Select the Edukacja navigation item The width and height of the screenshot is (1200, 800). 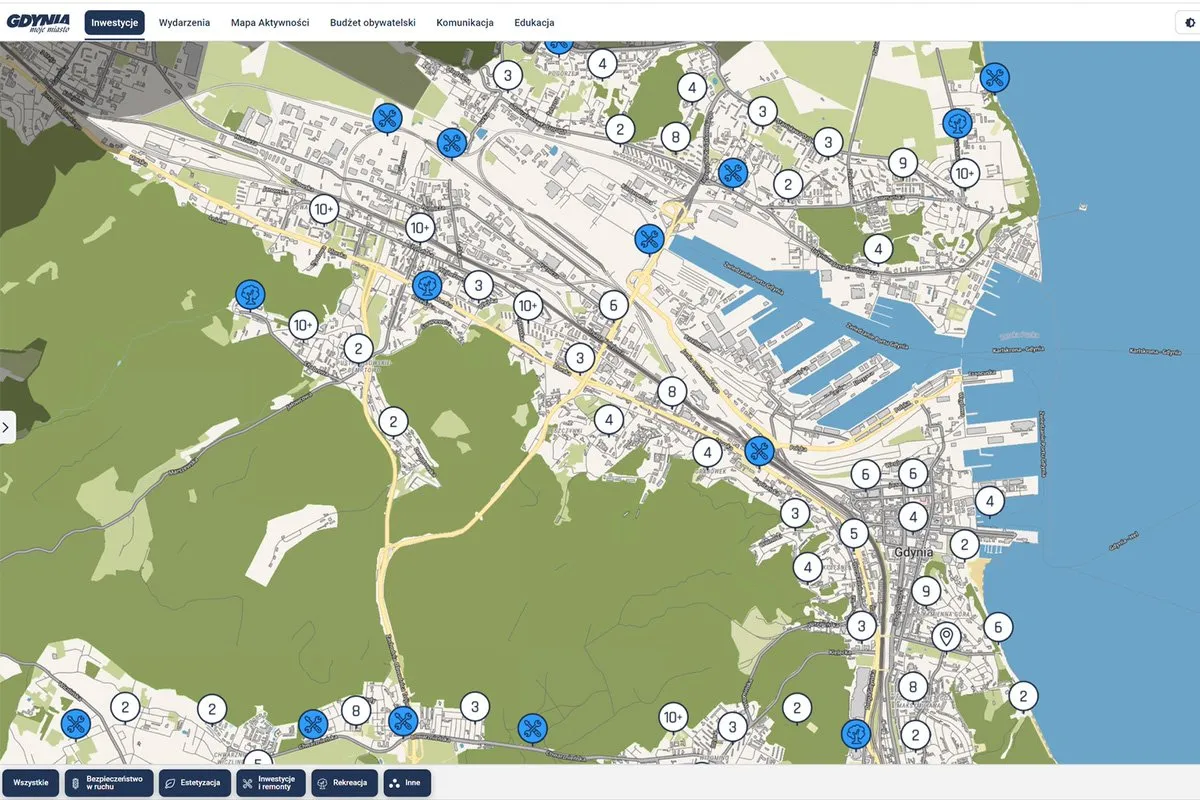(x=534, y=23)
